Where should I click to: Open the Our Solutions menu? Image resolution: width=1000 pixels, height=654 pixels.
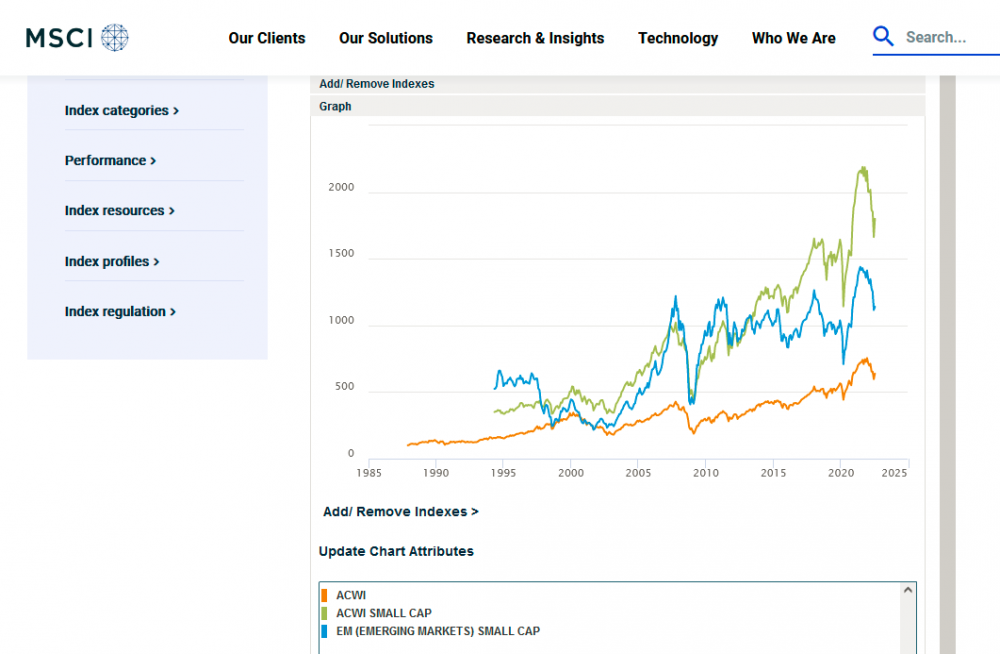(x=386, y=38)
